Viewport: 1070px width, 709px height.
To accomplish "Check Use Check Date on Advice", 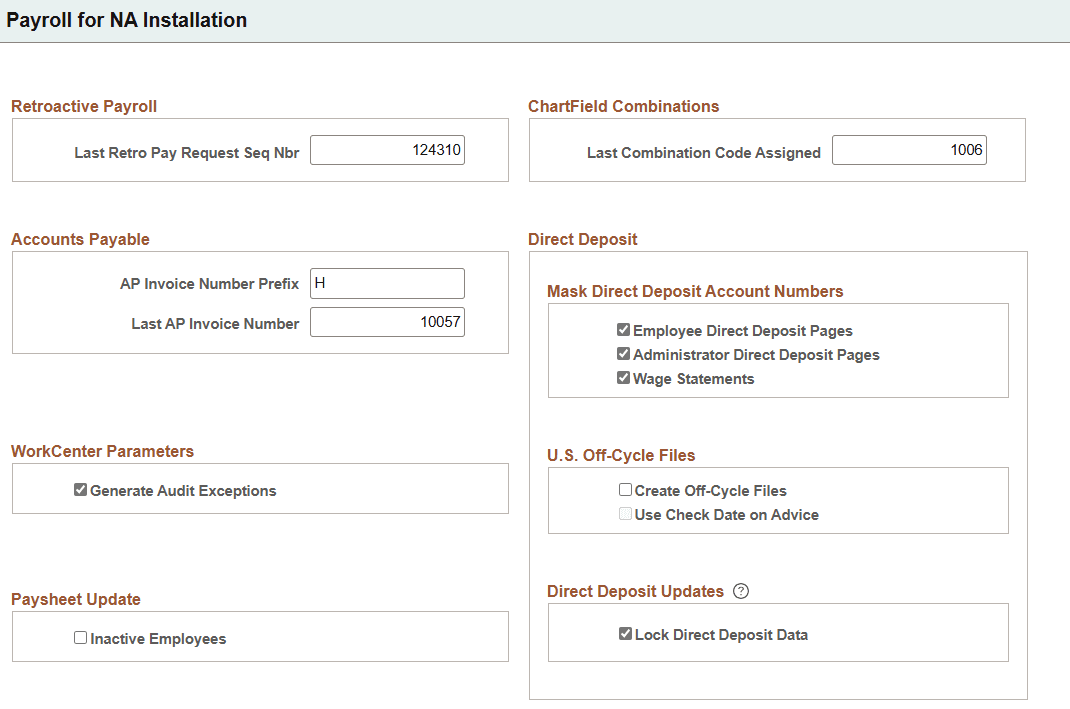I will [625, 514].
